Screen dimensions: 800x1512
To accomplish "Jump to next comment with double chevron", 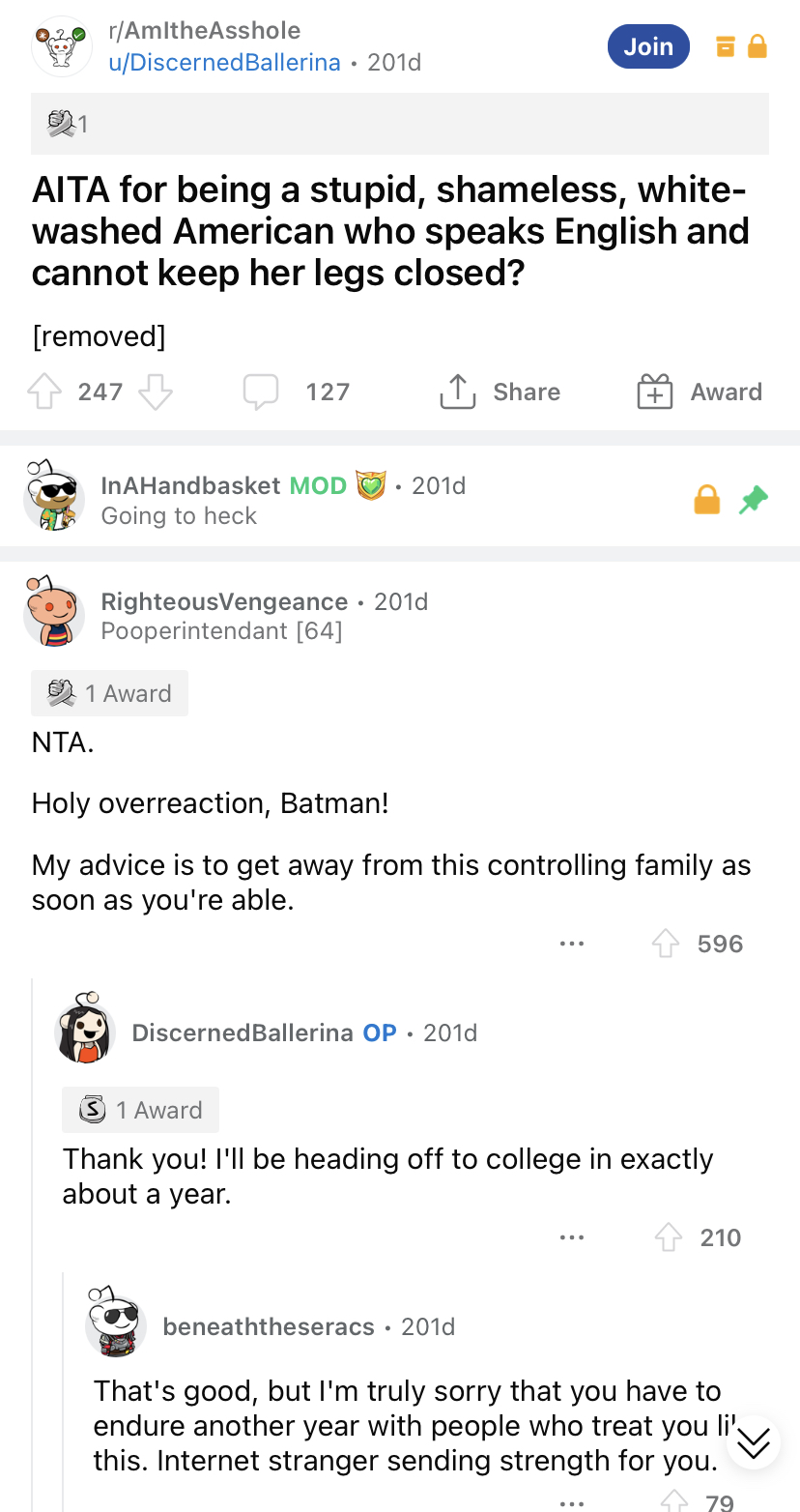I will coord(753,1442).
